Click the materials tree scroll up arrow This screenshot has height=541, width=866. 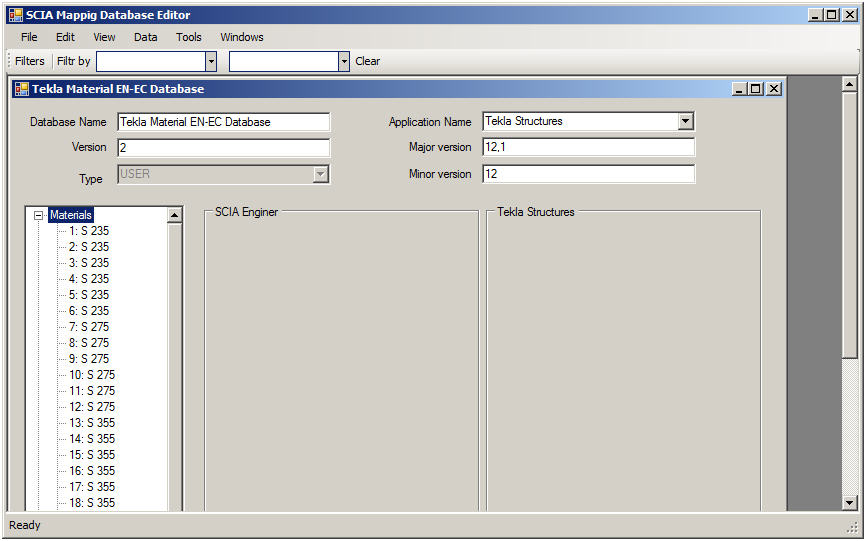[x=175, y=215]
